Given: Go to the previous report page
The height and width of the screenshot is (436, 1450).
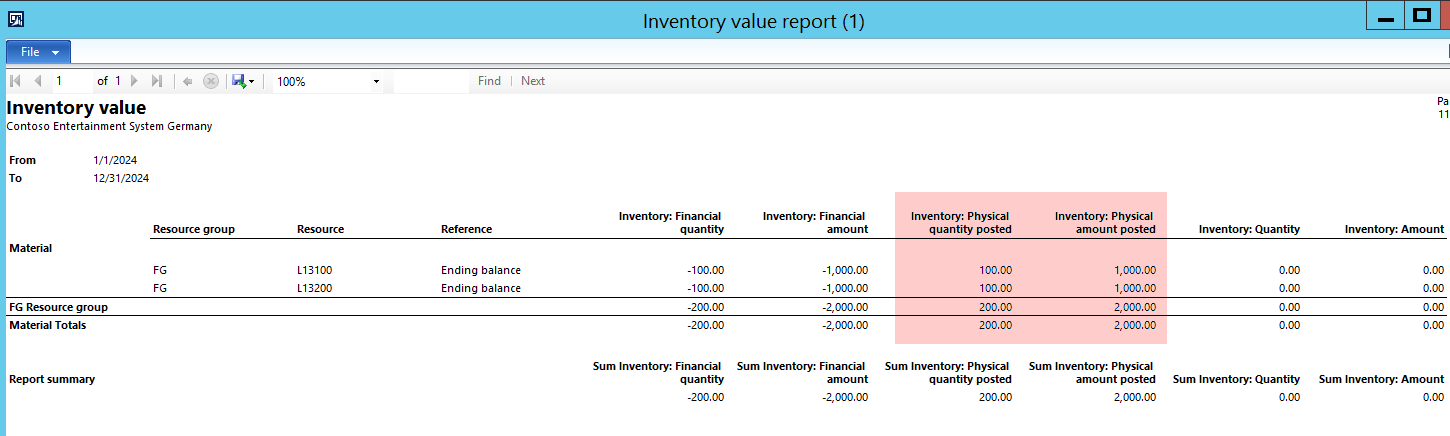Looking at the screenshot, I should point(38,81).
